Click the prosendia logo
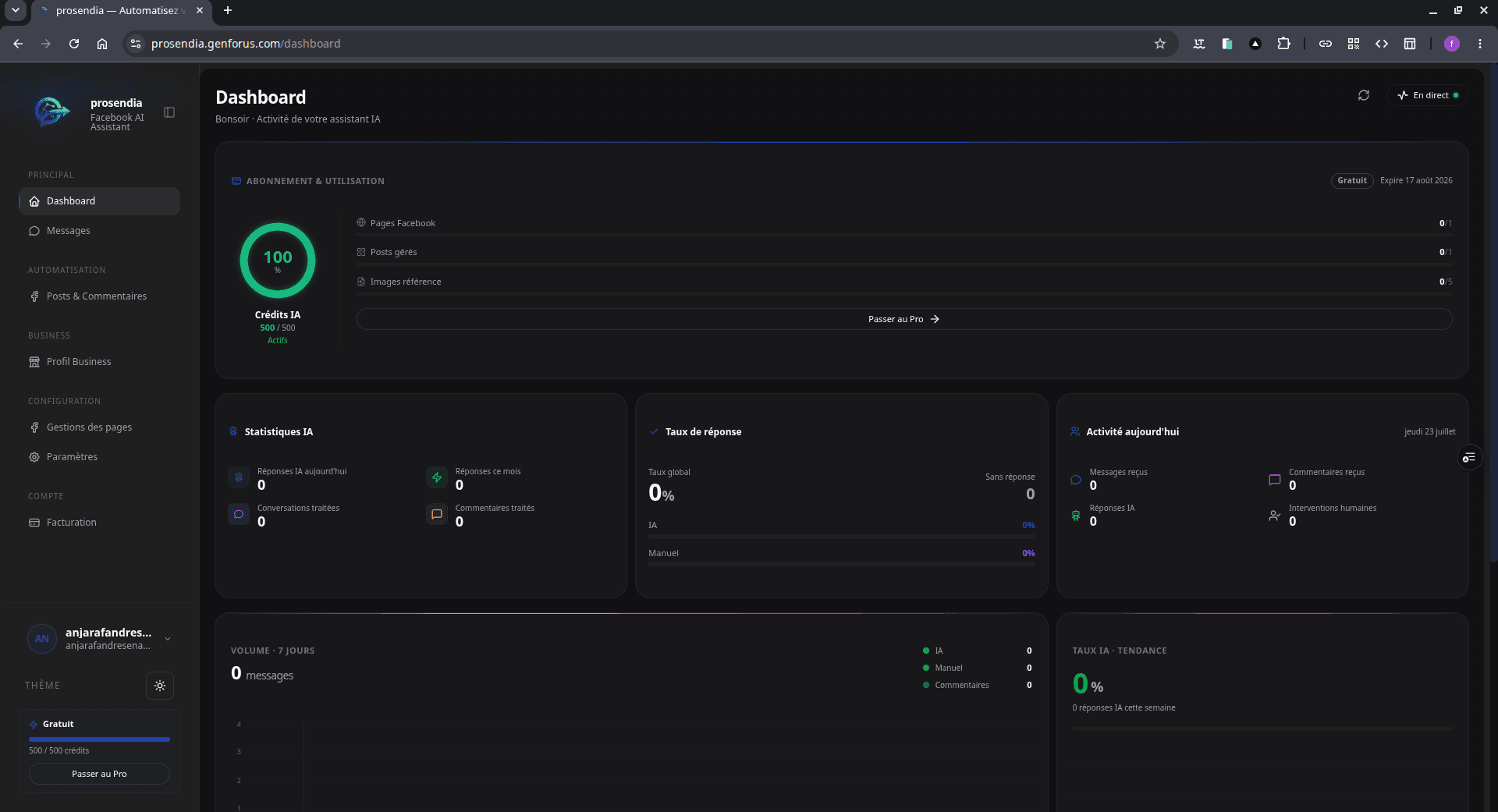Image resolution: width=1498 pixels, height=812 pixels. [x=52, y=112]
